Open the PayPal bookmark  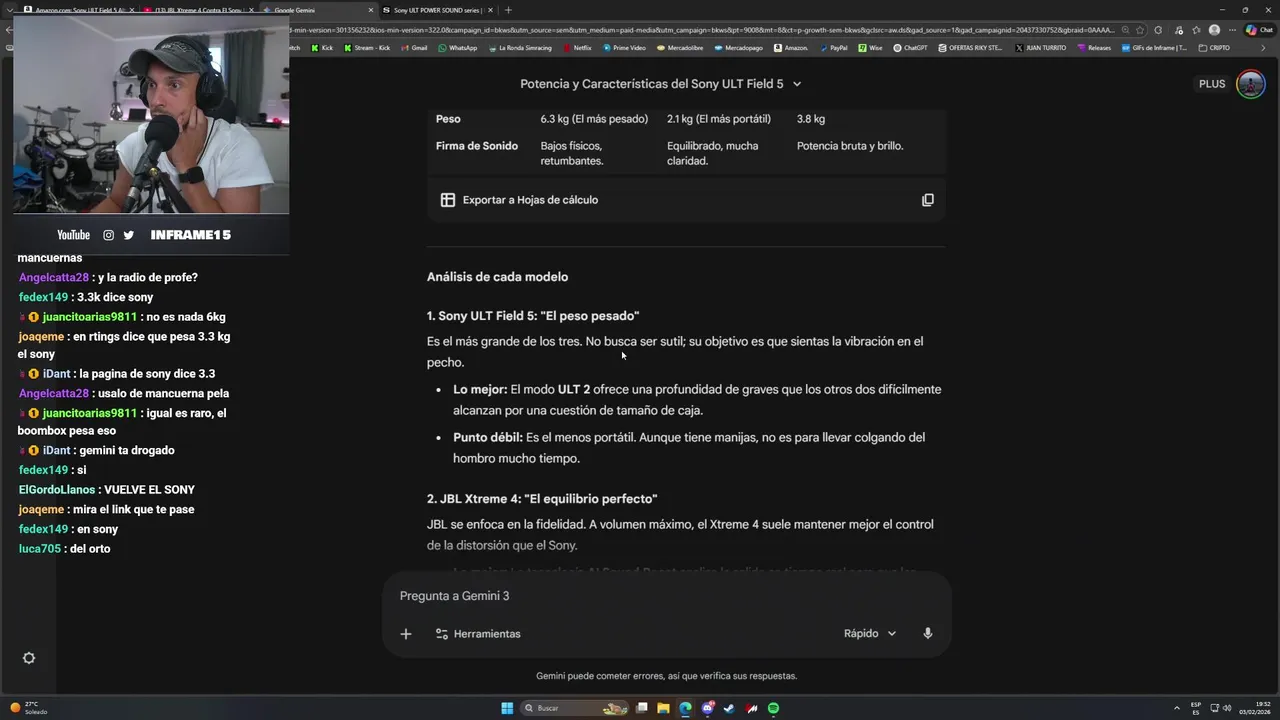click(833, 48)
